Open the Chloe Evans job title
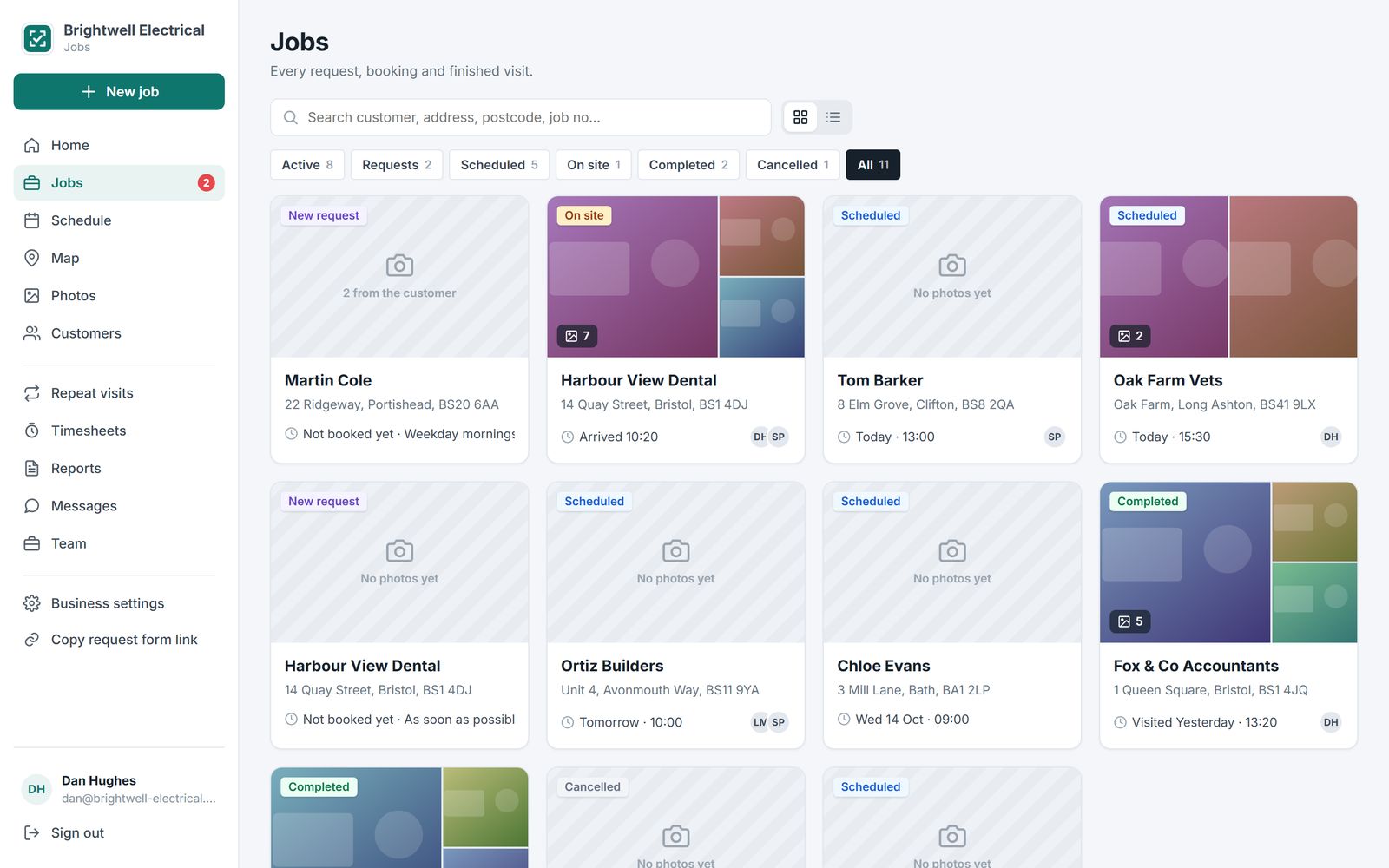Viewport: 1389px width, 868px height. pos(884,666)
